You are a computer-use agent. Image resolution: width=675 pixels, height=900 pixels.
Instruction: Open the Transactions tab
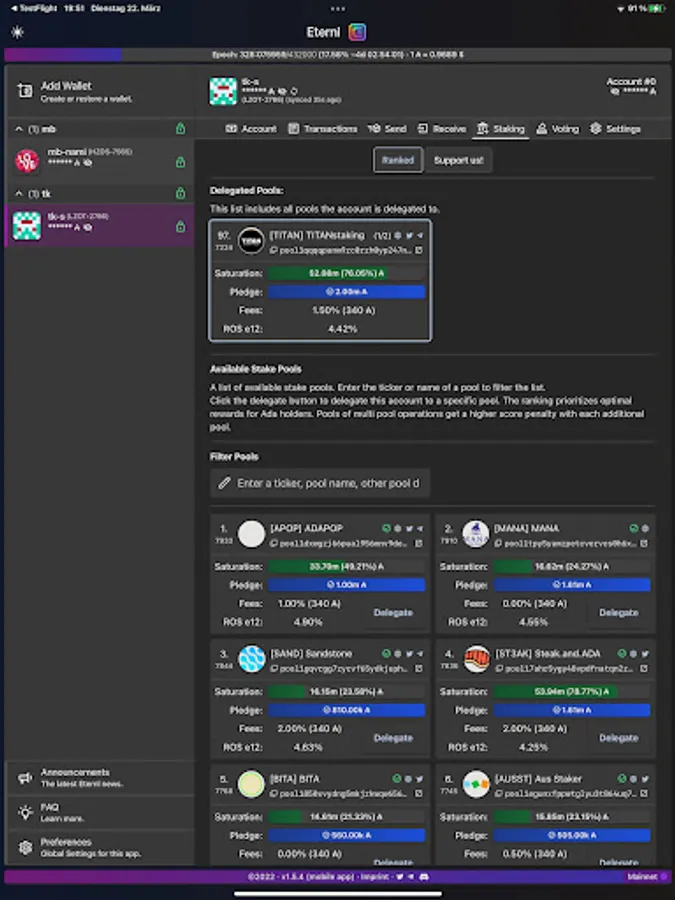pos(323,129)
